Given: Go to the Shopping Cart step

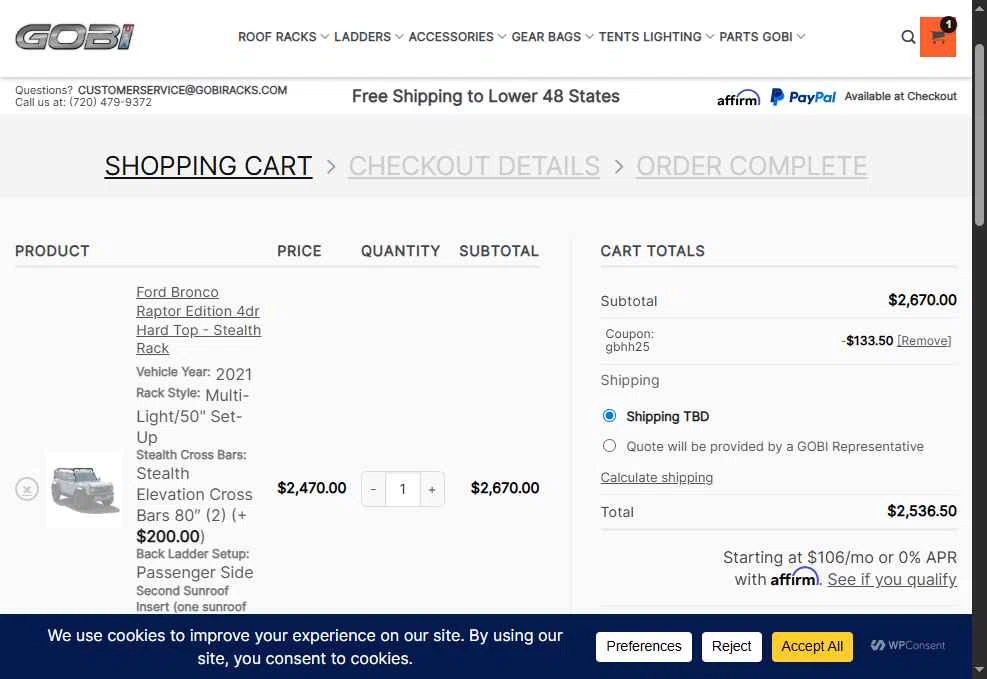Looking at the screenshot, I should click(x=208, y=166).
